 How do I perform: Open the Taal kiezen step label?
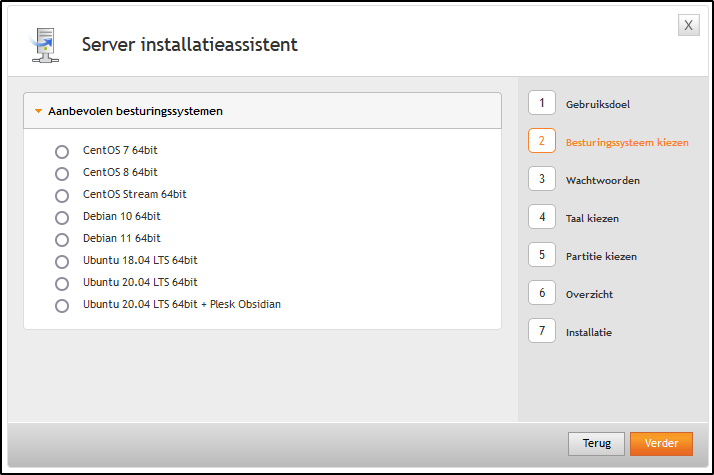[x=592, y=219]
